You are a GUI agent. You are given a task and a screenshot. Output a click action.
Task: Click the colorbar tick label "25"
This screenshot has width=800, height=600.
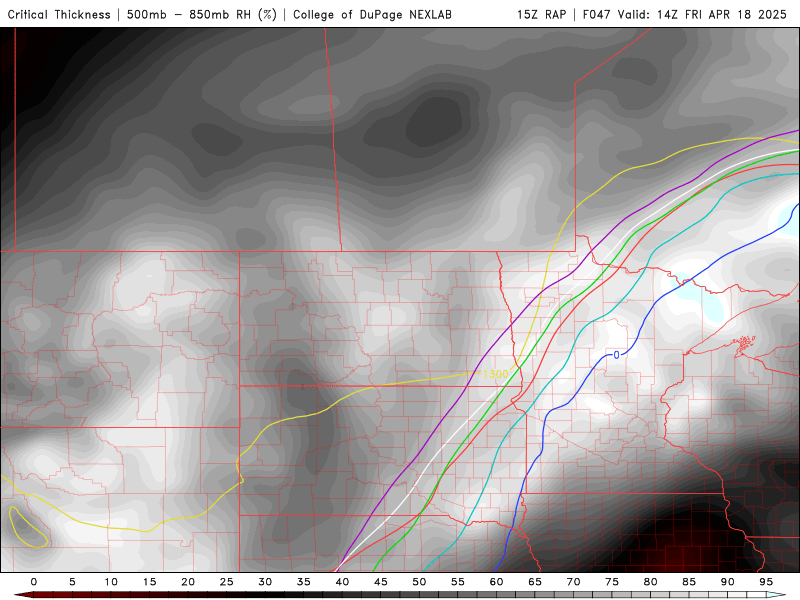click(227, 582)
